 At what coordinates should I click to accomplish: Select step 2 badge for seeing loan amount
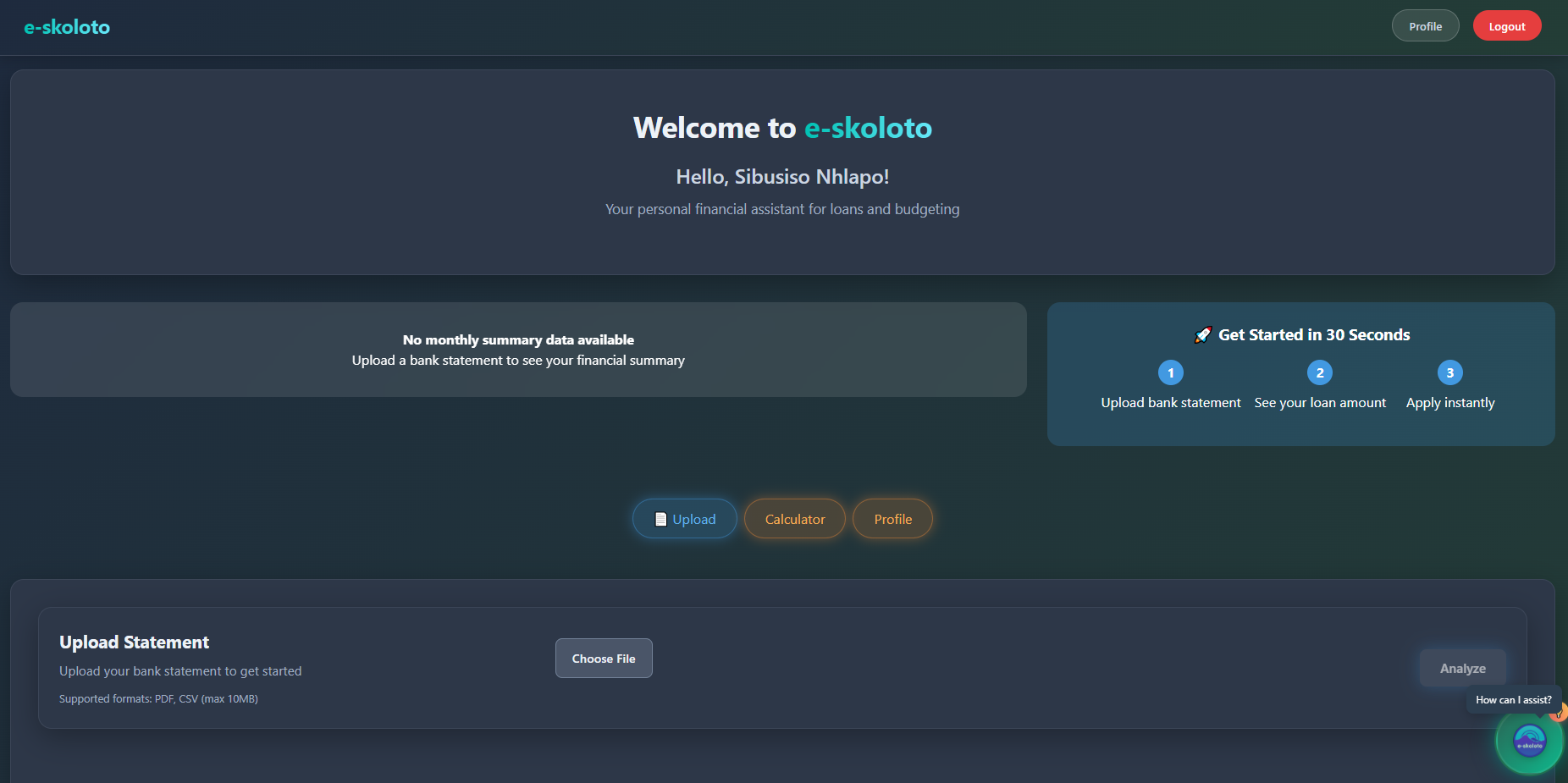click(x=1320, y=372)
